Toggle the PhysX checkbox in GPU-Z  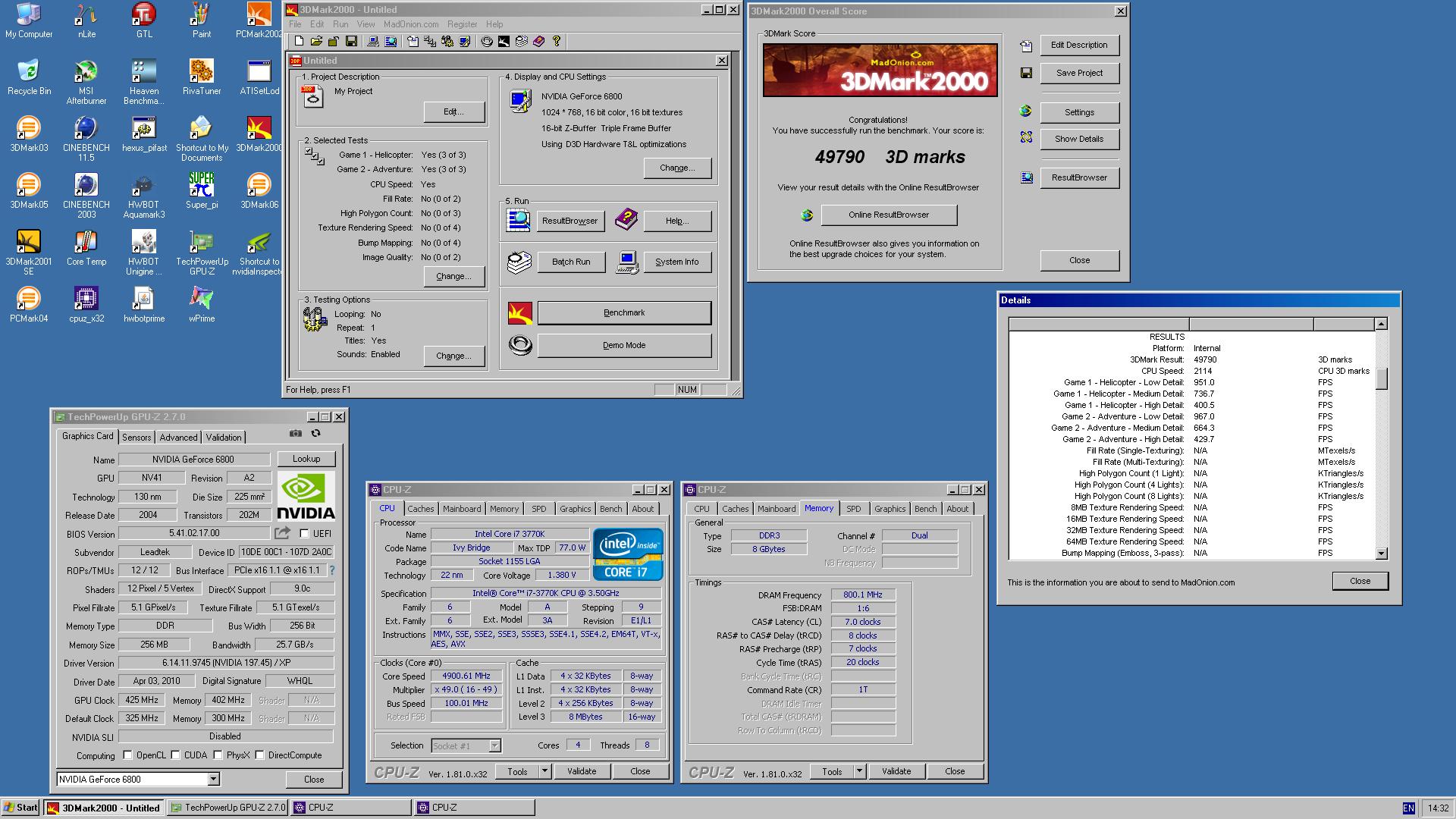pos(218,755)
